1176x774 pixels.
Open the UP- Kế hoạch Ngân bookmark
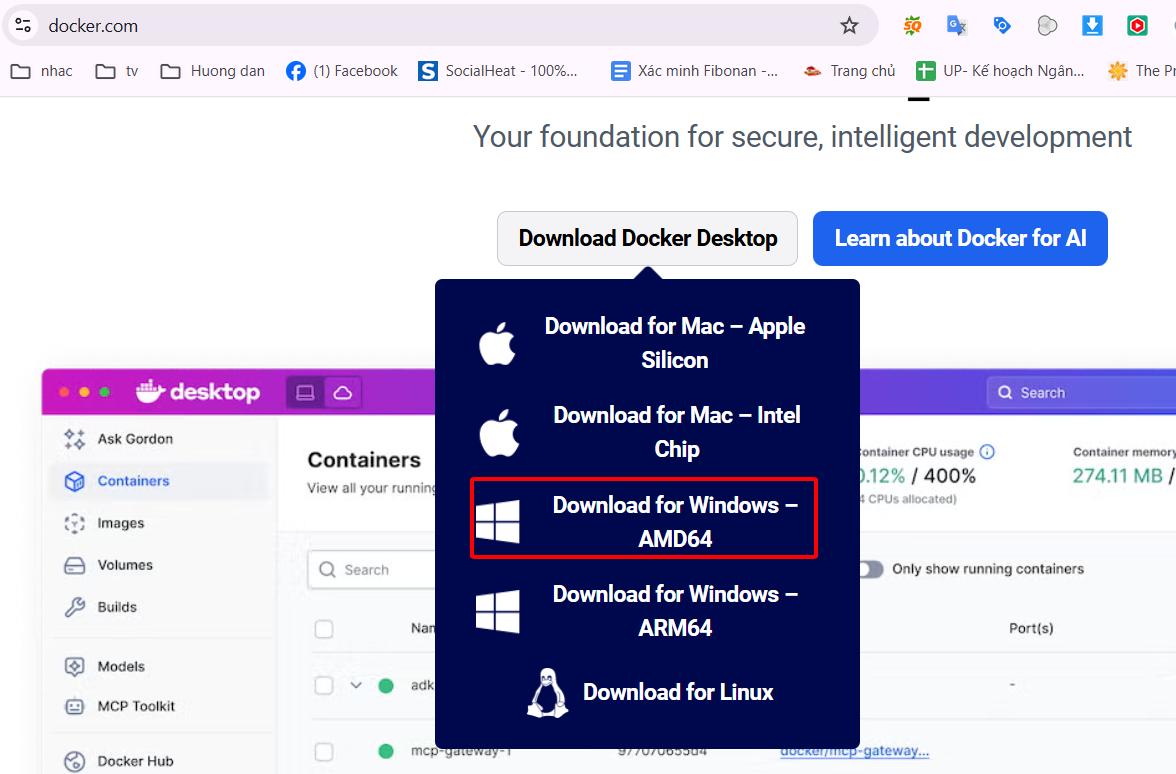click(1000, 71)
